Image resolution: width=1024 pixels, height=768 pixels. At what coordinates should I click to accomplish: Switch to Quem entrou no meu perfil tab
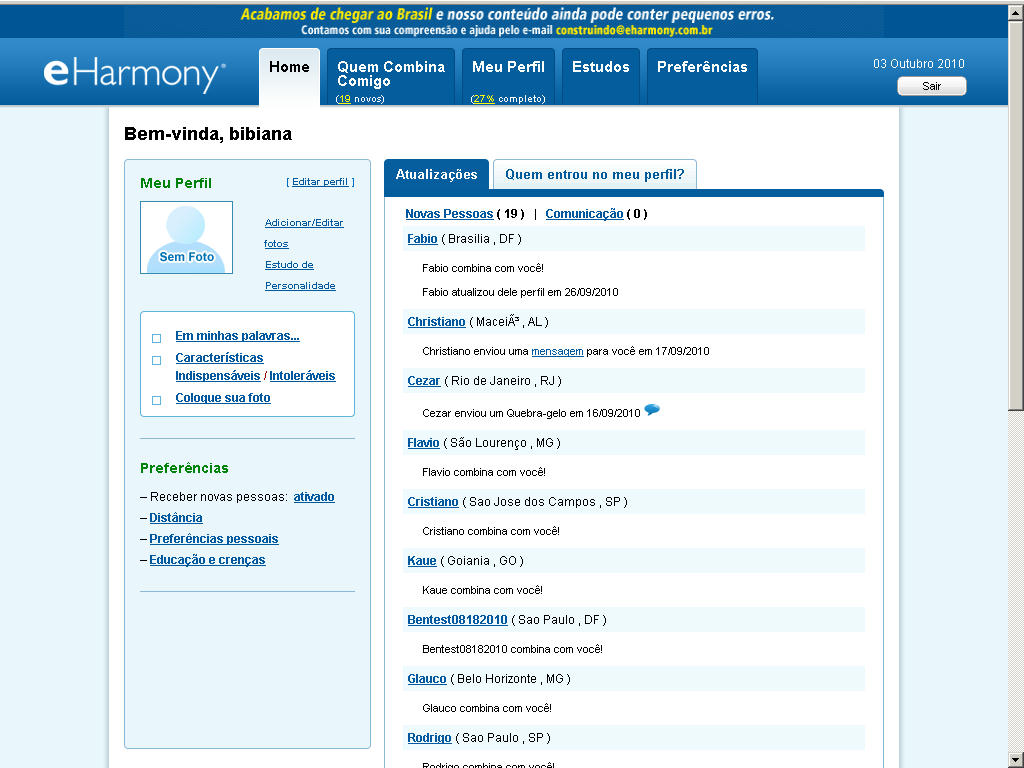coord(595,174)
